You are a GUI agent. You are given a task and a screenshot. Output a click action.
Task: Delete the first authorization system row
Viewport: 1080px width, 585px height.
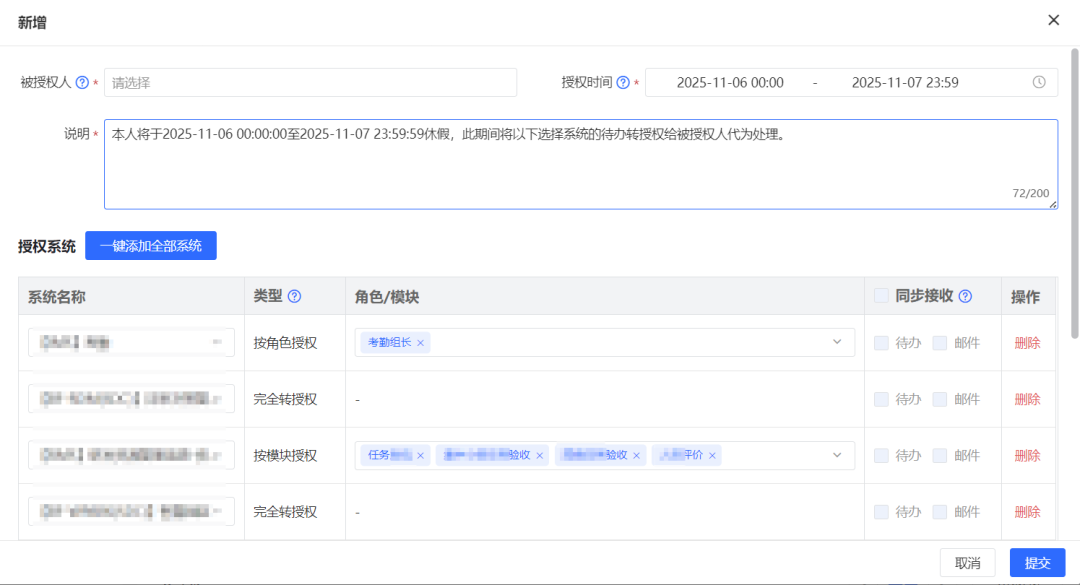[x=1027, y=343]
